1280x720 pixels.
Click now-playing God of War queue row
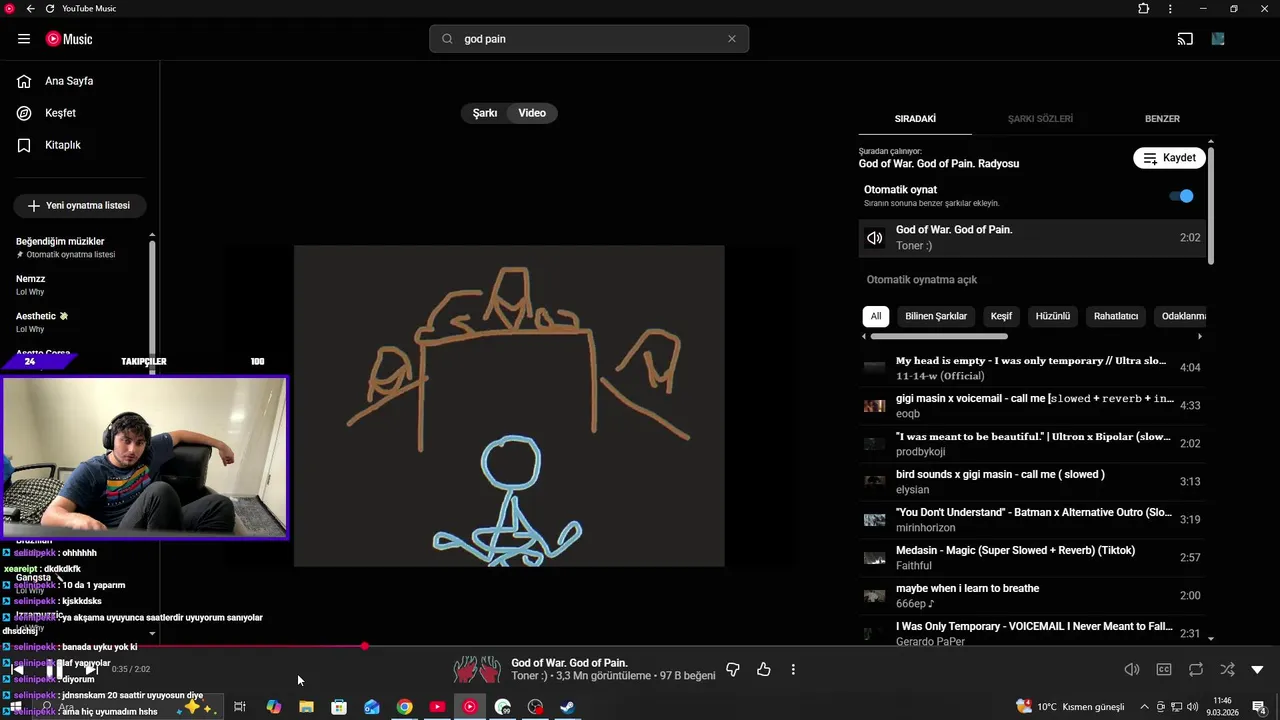[1032, 238]
